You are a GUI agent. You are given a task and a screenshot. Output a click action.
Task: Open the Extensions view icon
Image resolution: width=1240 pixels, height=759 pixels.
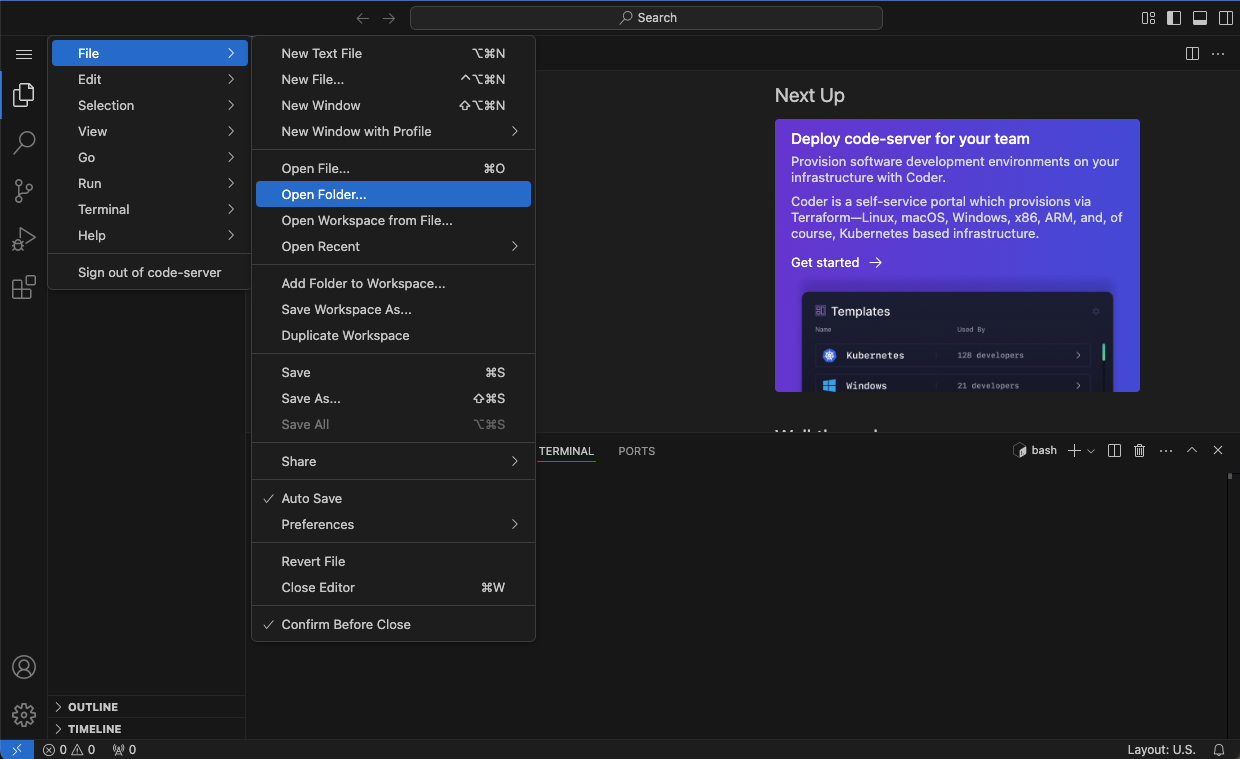24,288
